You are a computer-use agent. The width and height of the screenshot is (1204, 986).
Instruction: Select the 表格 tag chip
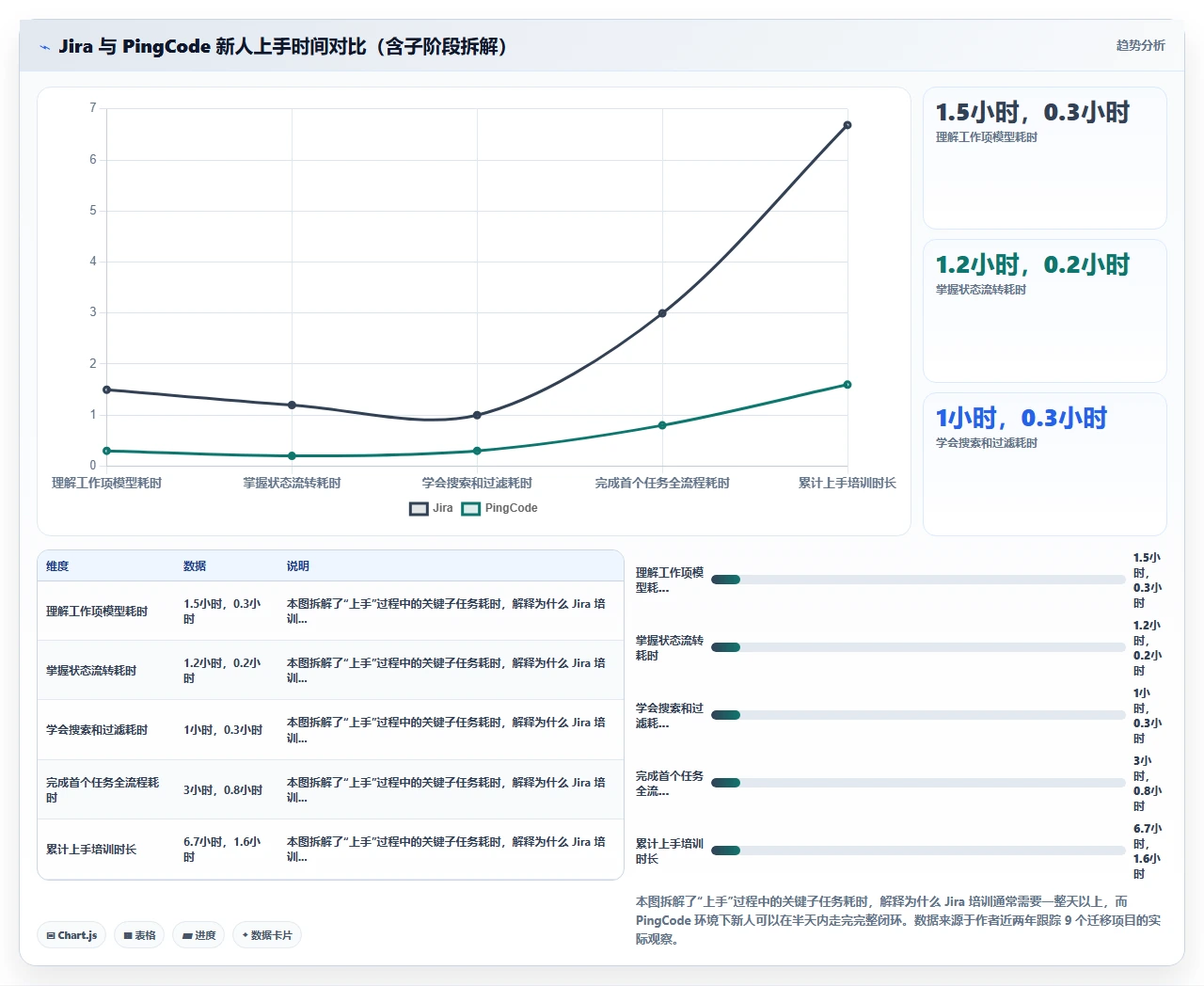pos(139,935)
